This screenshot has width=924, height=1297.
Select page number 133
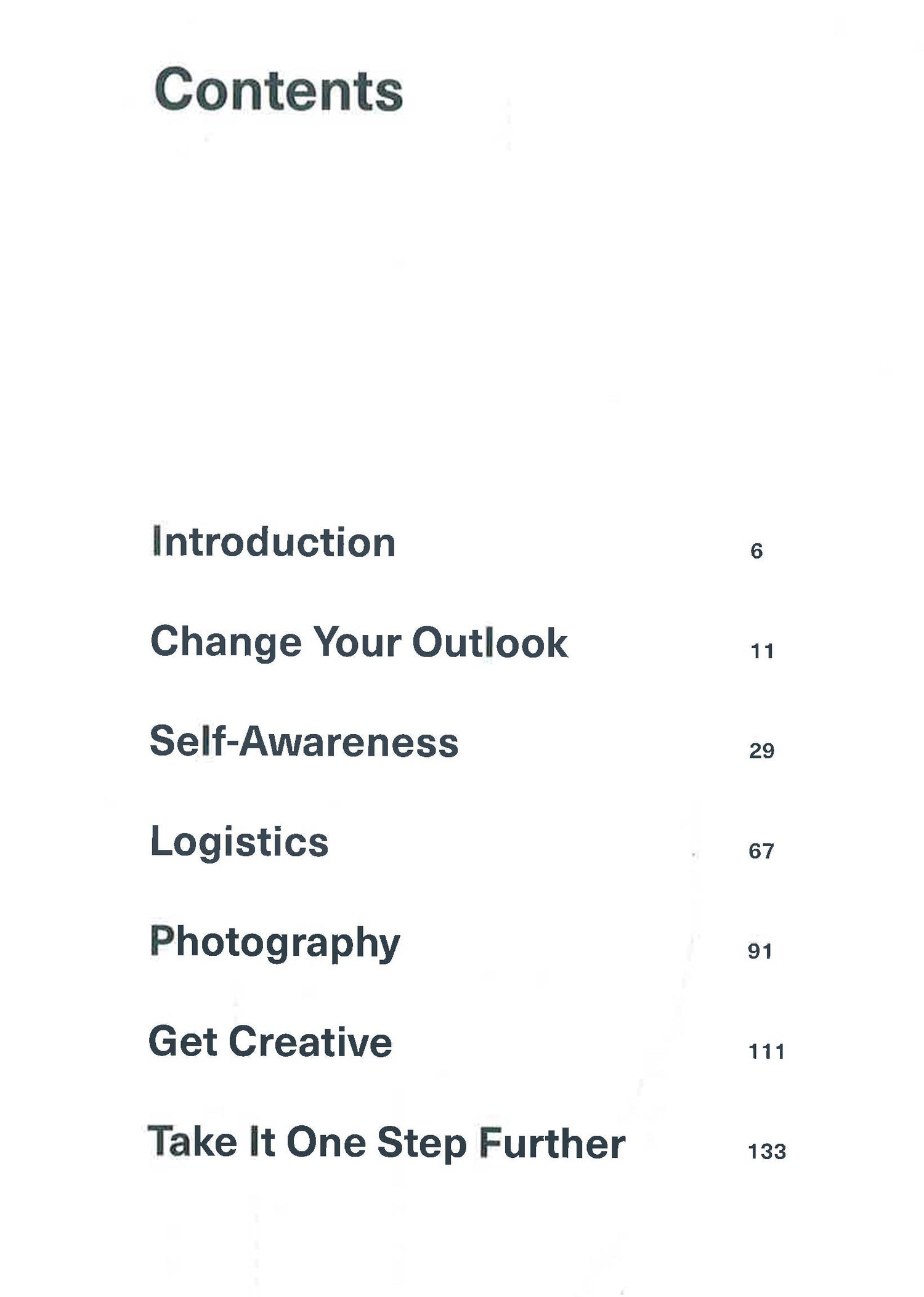click(767, 1152)
